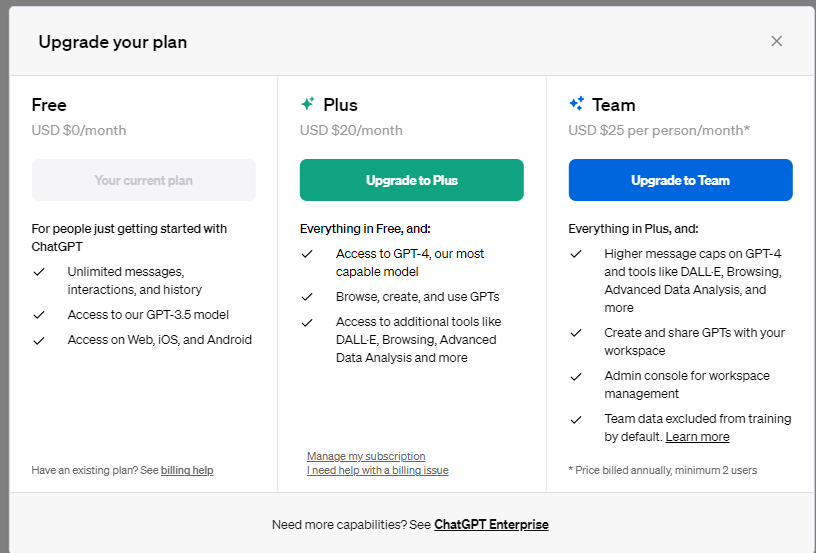Screen dimensions: 816x553
Task: Click the Team plan sparkle icon
Action: 576,104
